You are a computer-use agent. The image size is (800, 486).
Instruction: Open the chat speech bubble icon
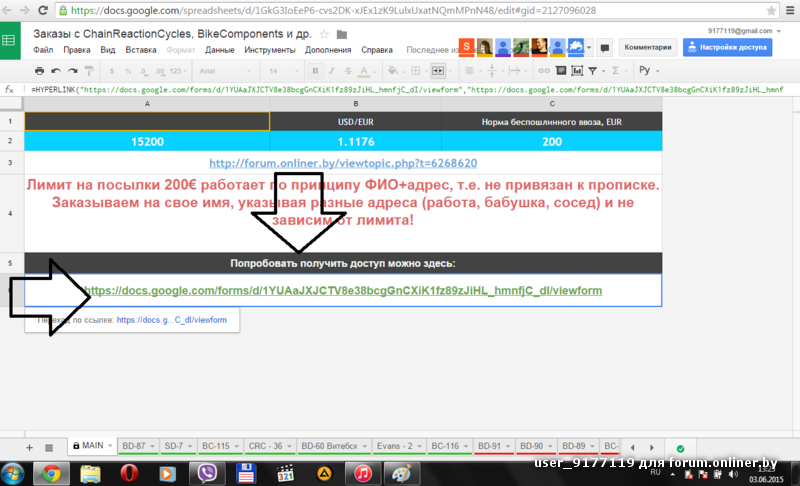coord(605,48)
